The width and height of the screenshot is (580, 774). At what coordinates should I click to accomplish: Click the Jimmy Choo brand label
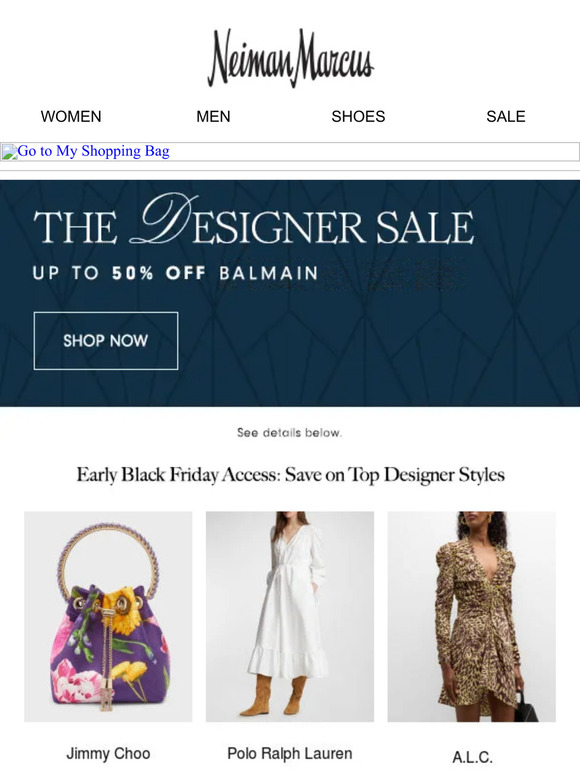click(x=108, y=754)
